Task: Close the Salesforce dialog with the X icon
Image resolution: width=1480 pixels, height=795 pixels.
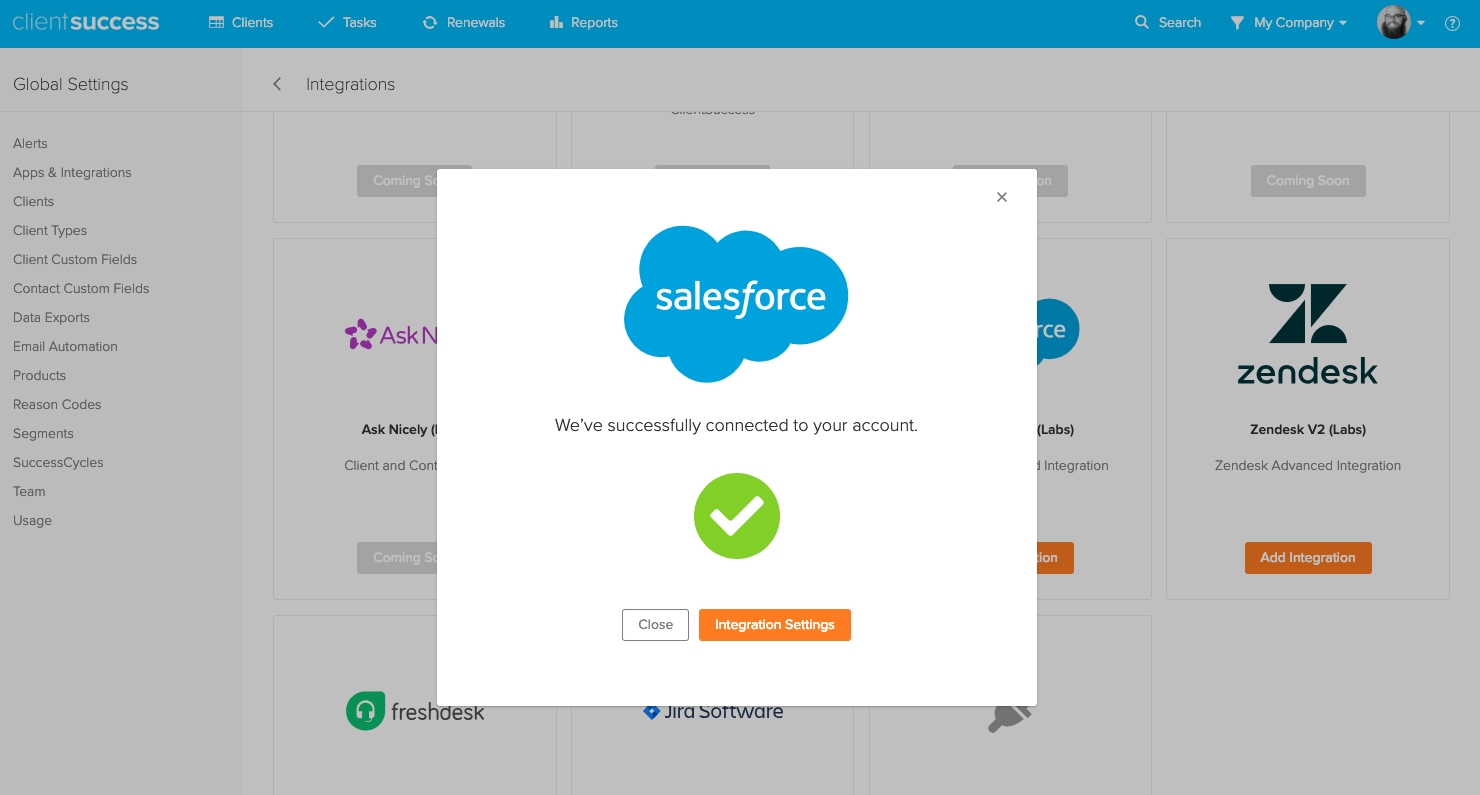Action: [x=1001, y=197]
